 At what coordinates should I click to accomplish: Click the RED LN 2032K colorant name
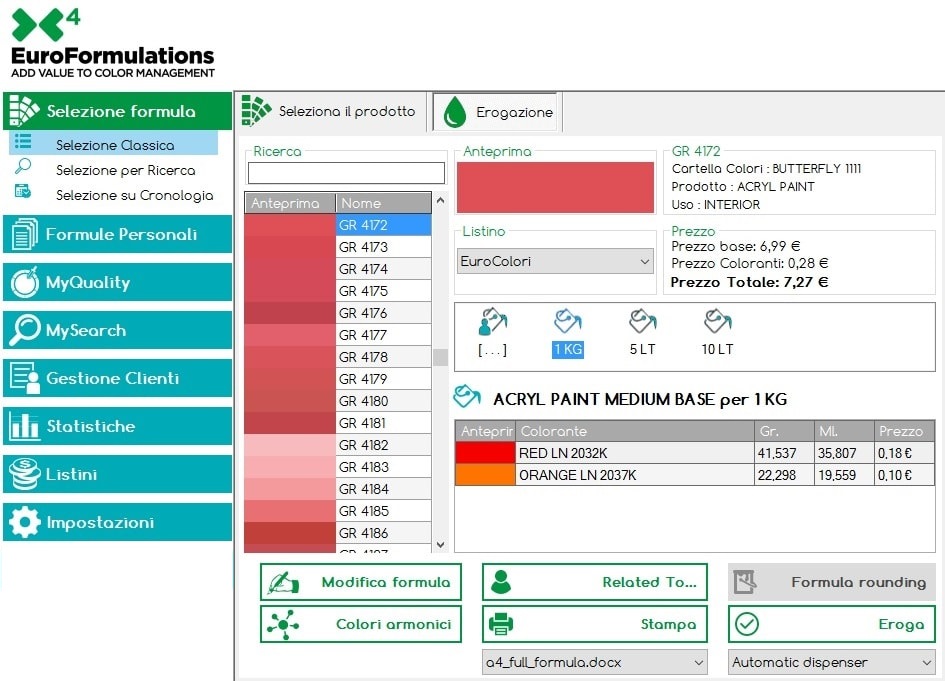point(563,453)
